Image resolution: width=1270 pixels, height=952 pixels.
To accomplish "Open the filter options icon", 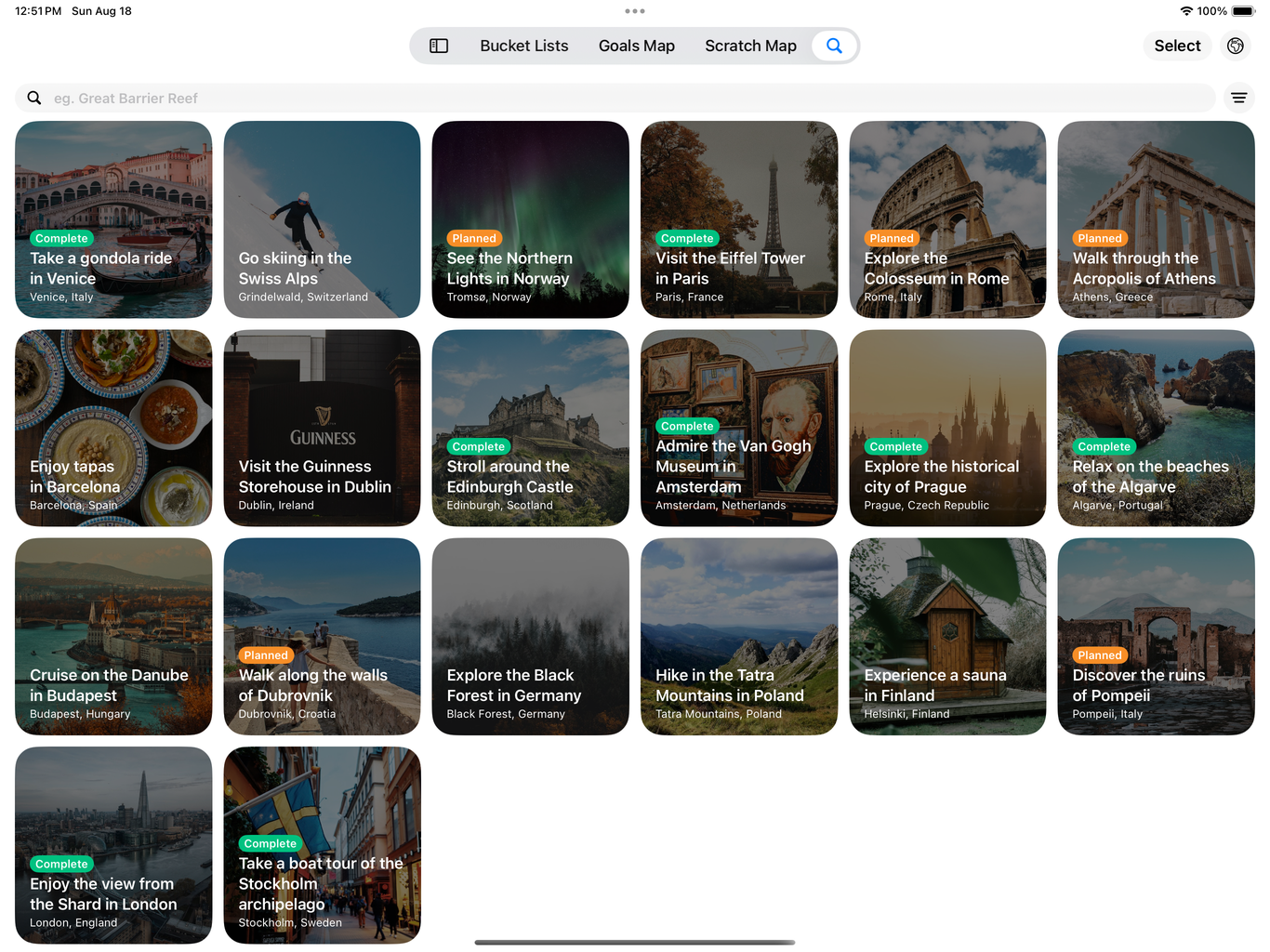I will (x=1239, y=98).
